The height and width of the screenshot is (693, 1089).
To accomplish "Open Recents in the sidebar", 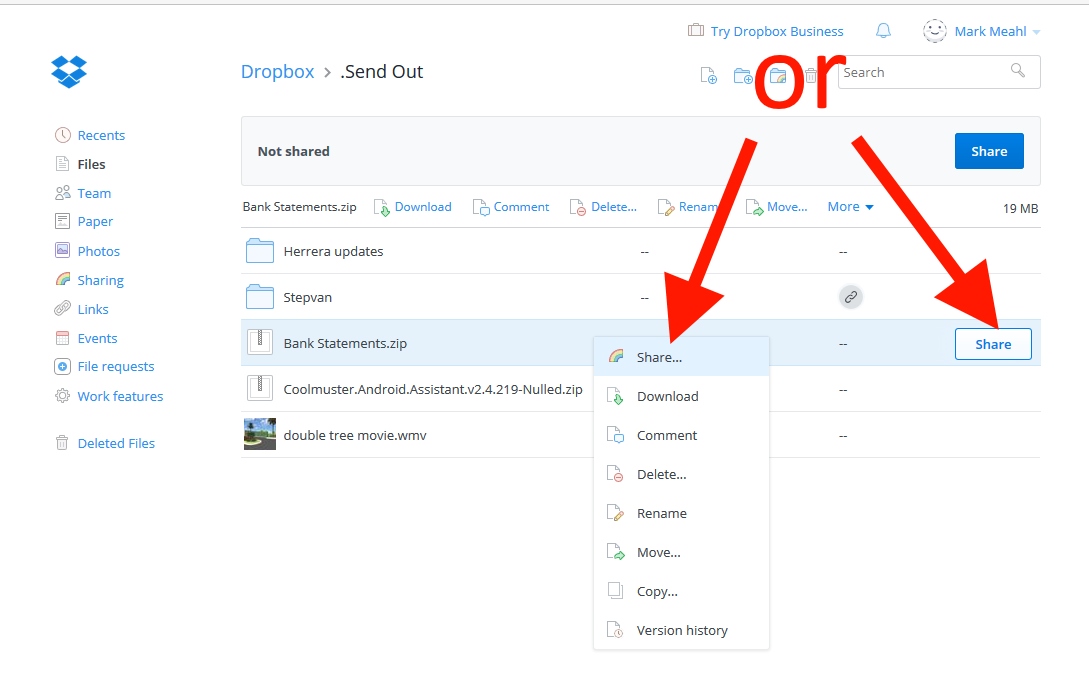I will pyautogui.click(x=90, y=135).
